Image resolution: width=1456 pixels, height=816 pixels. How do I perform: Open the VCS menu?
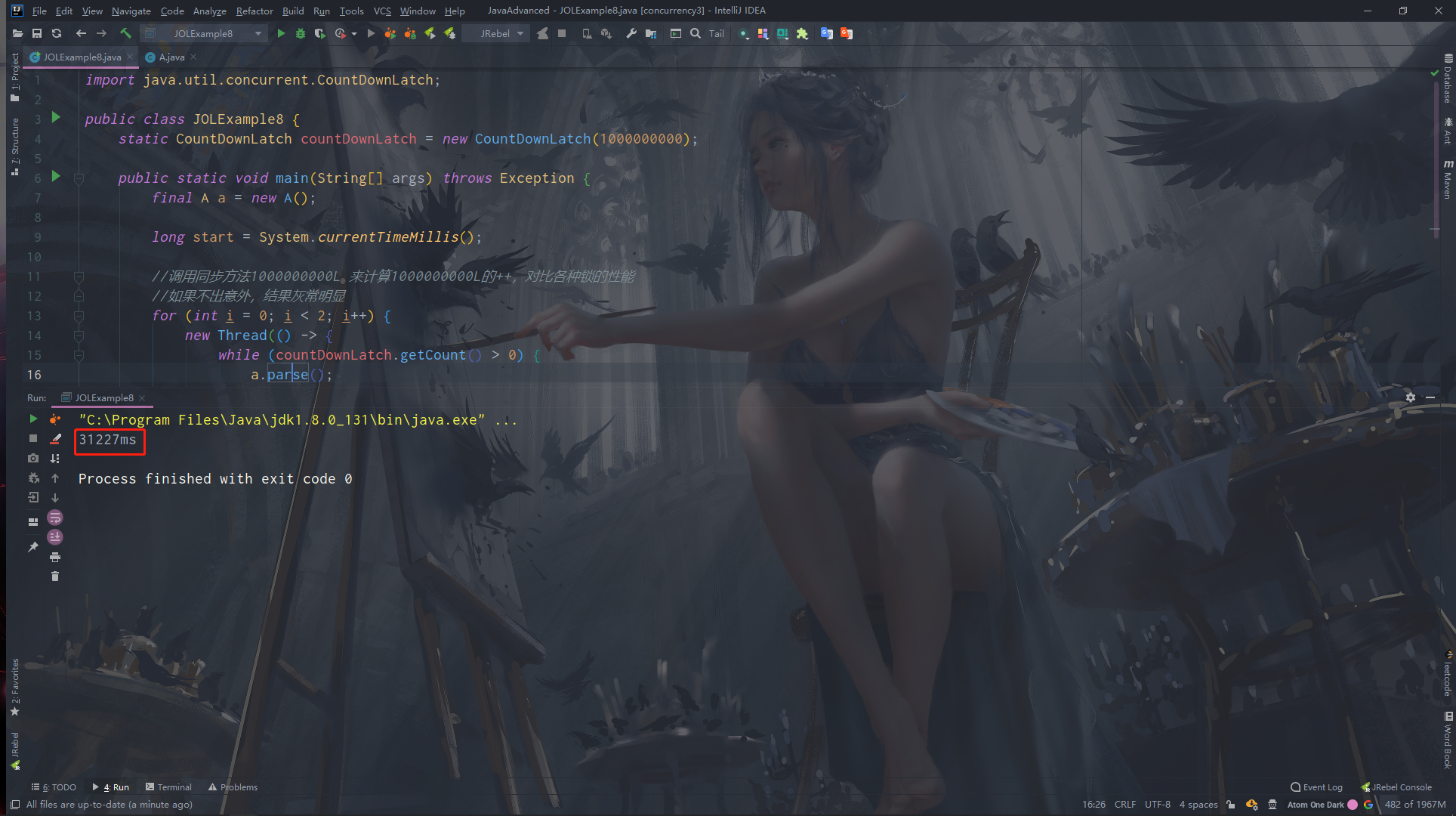[x=382, y=11]
